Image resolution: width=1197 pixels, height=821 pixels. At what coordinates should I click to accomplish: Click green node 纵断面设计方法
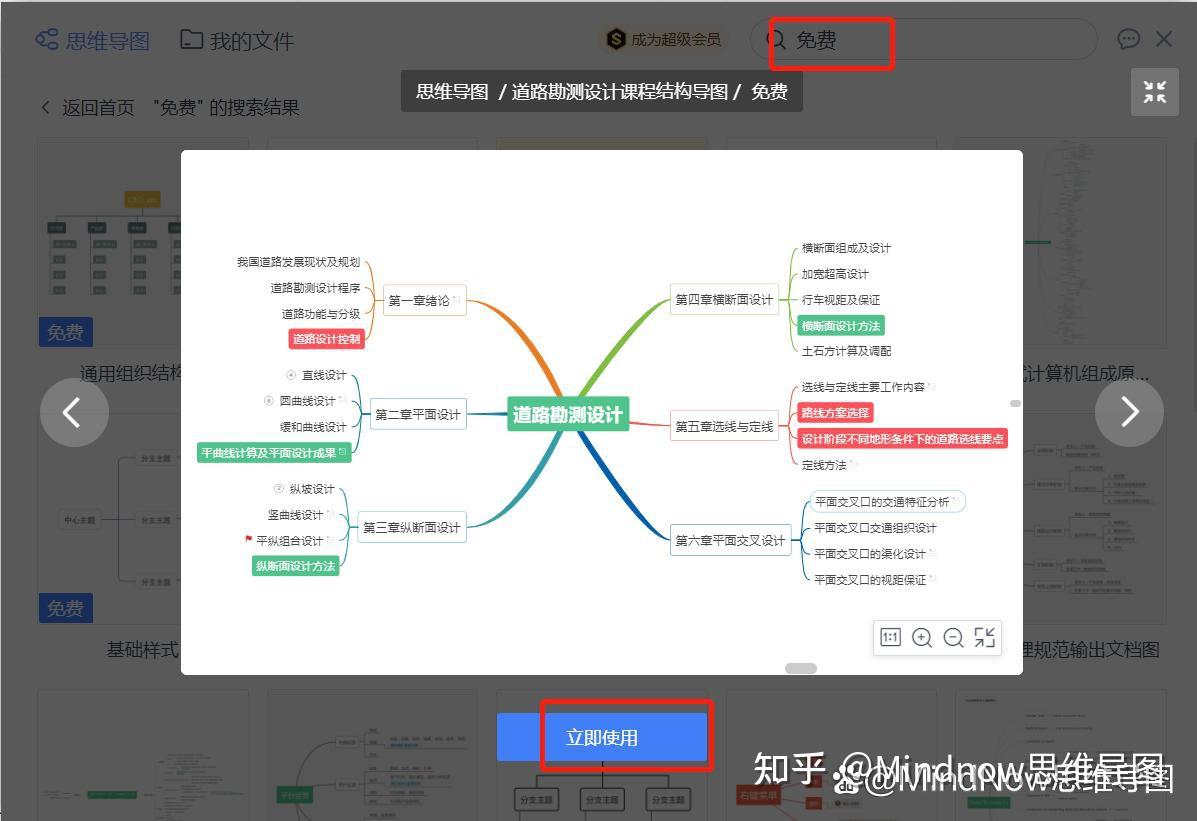(x=295, y=565)
